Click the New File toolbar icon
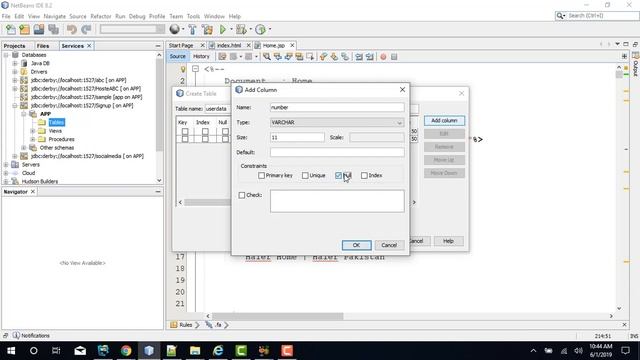This screenshot has height=360, width=640. coord(11,29)
